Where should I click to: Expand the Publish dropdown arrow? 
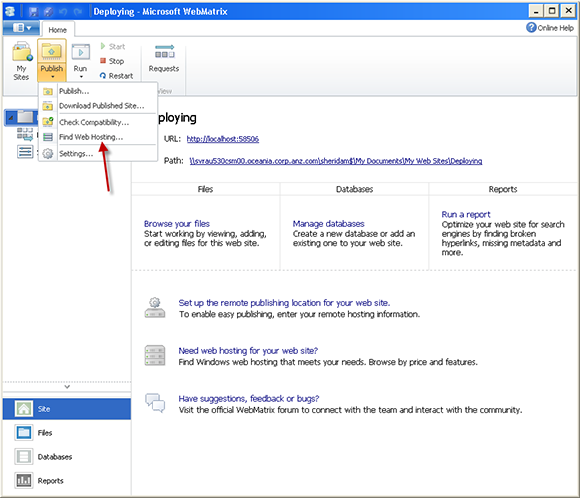pyautogui.click(x=52, y=77)
